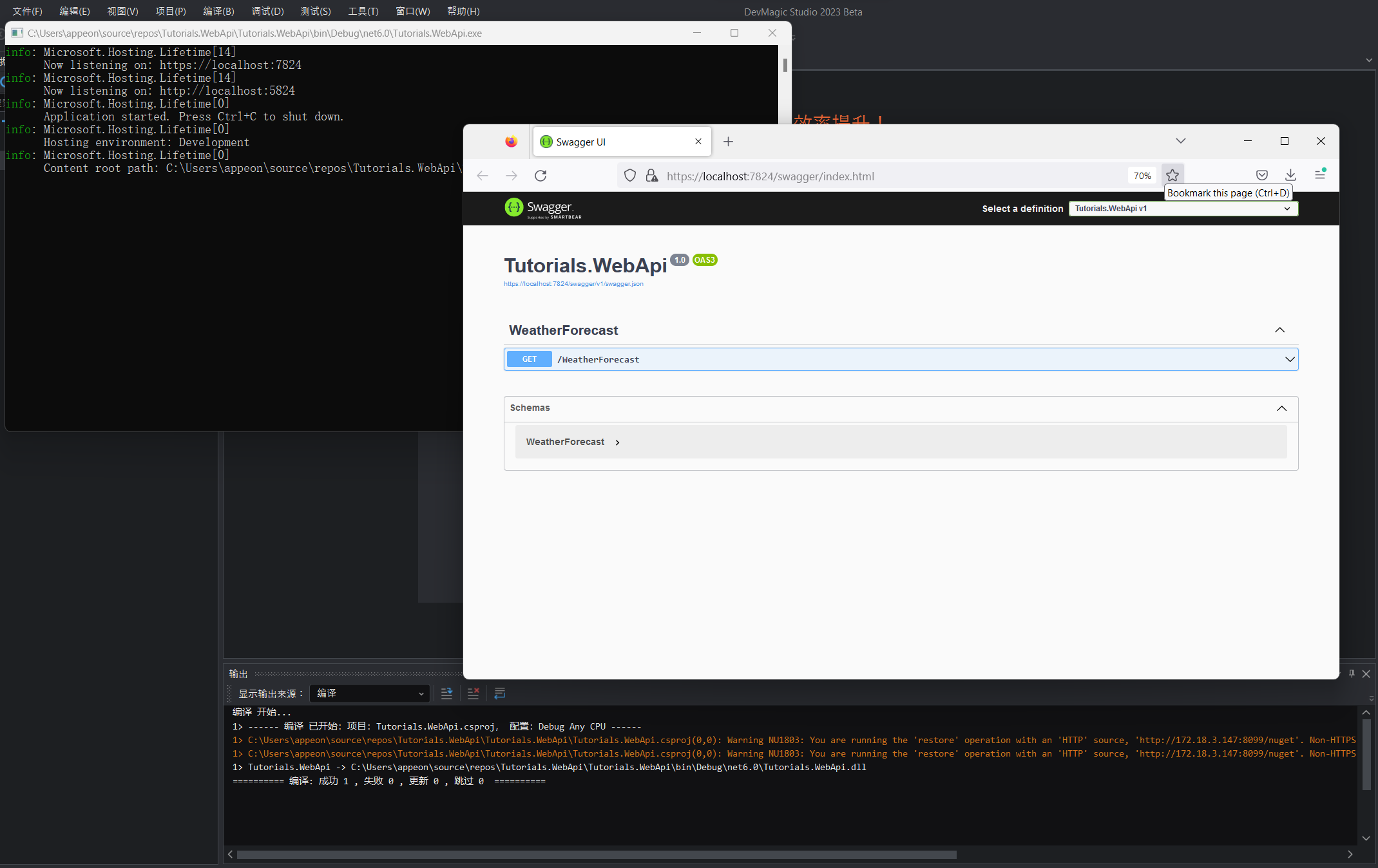The image size is (1378, 868).
Task: Go back in Firefox
Action: coord(483,176)
